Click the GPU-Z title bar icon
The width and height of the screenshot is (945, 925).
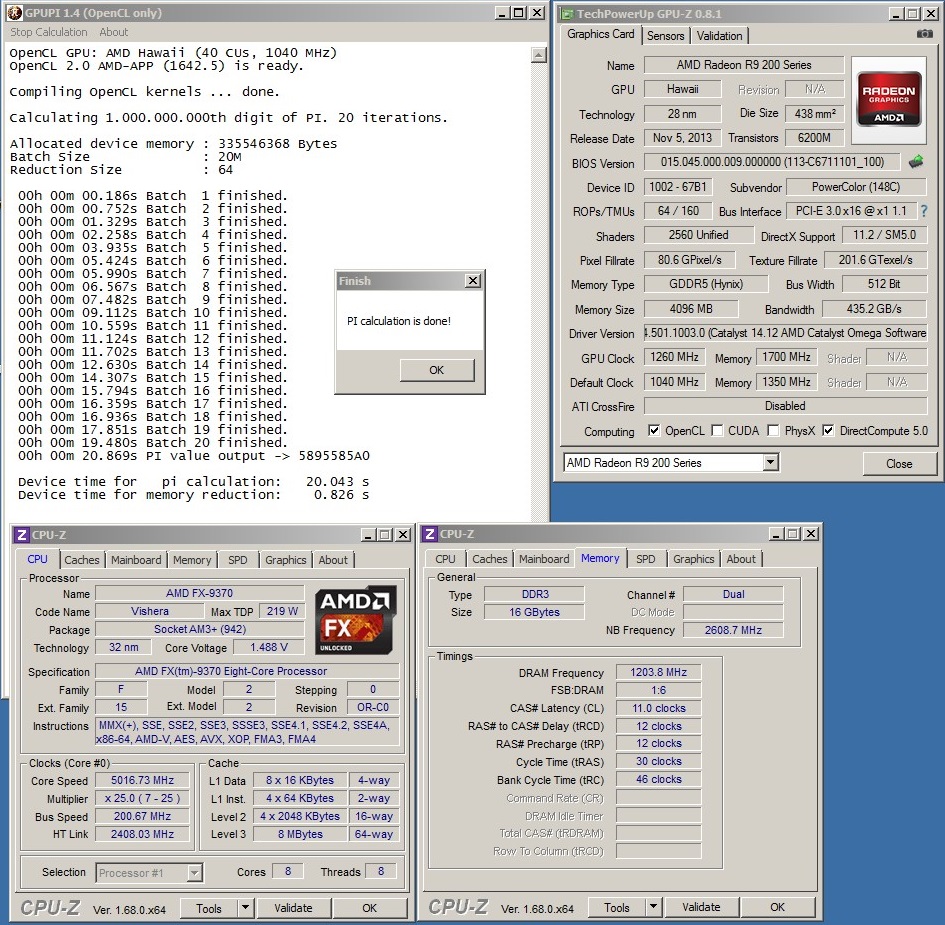[567, 13]
